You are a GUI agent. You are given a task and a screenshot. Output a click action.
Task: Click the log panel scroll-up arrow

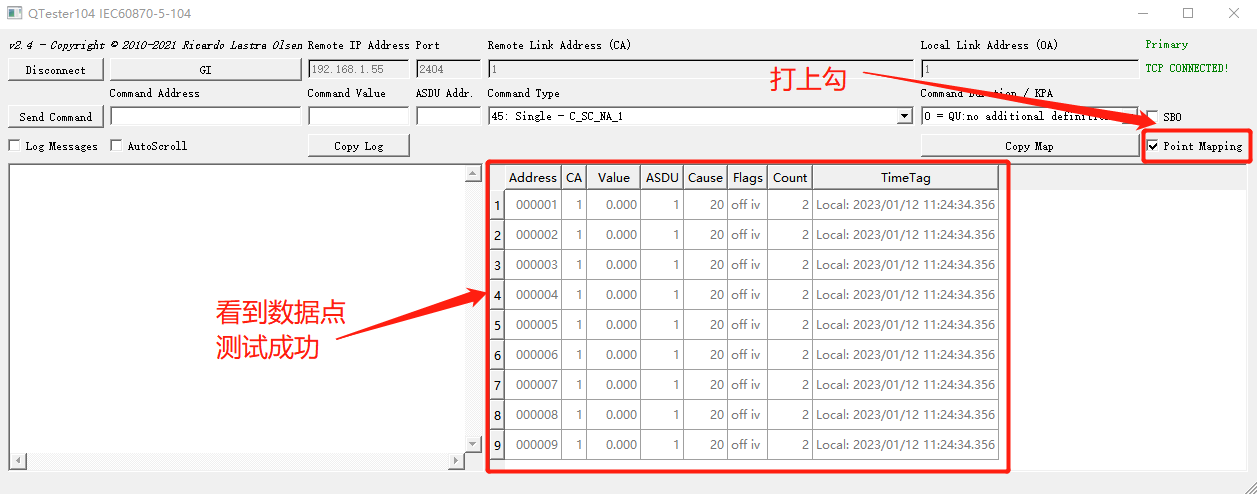tap(474, 176)
